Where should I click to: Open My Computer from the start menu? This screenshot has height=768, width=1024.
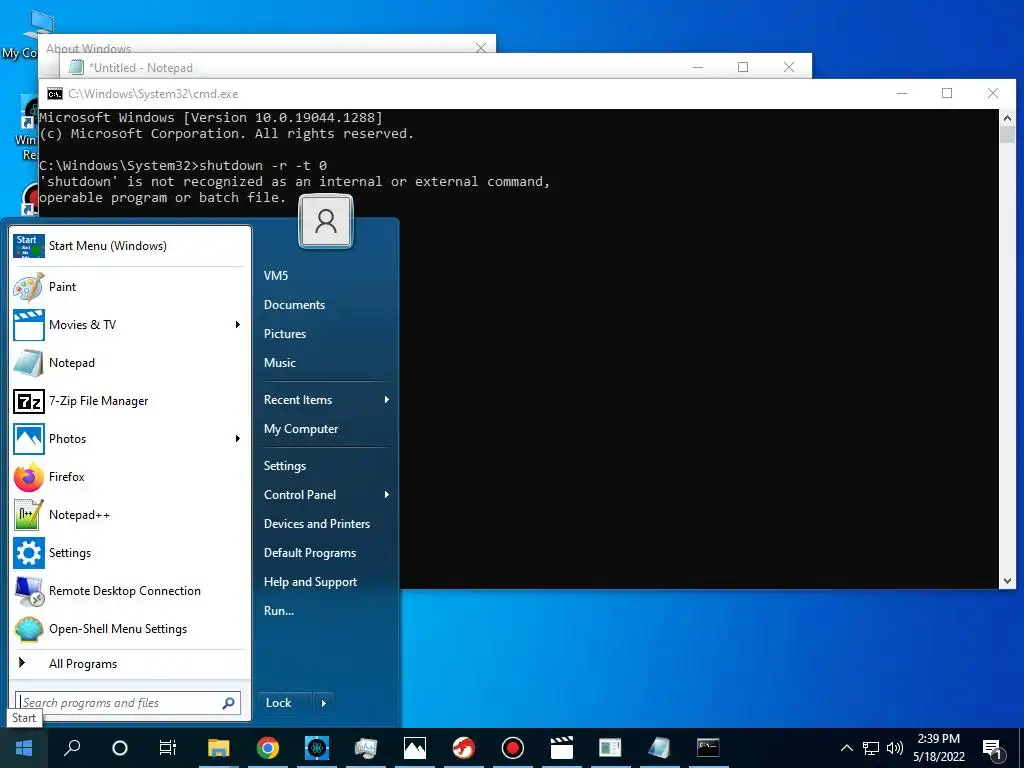[301, 429]
